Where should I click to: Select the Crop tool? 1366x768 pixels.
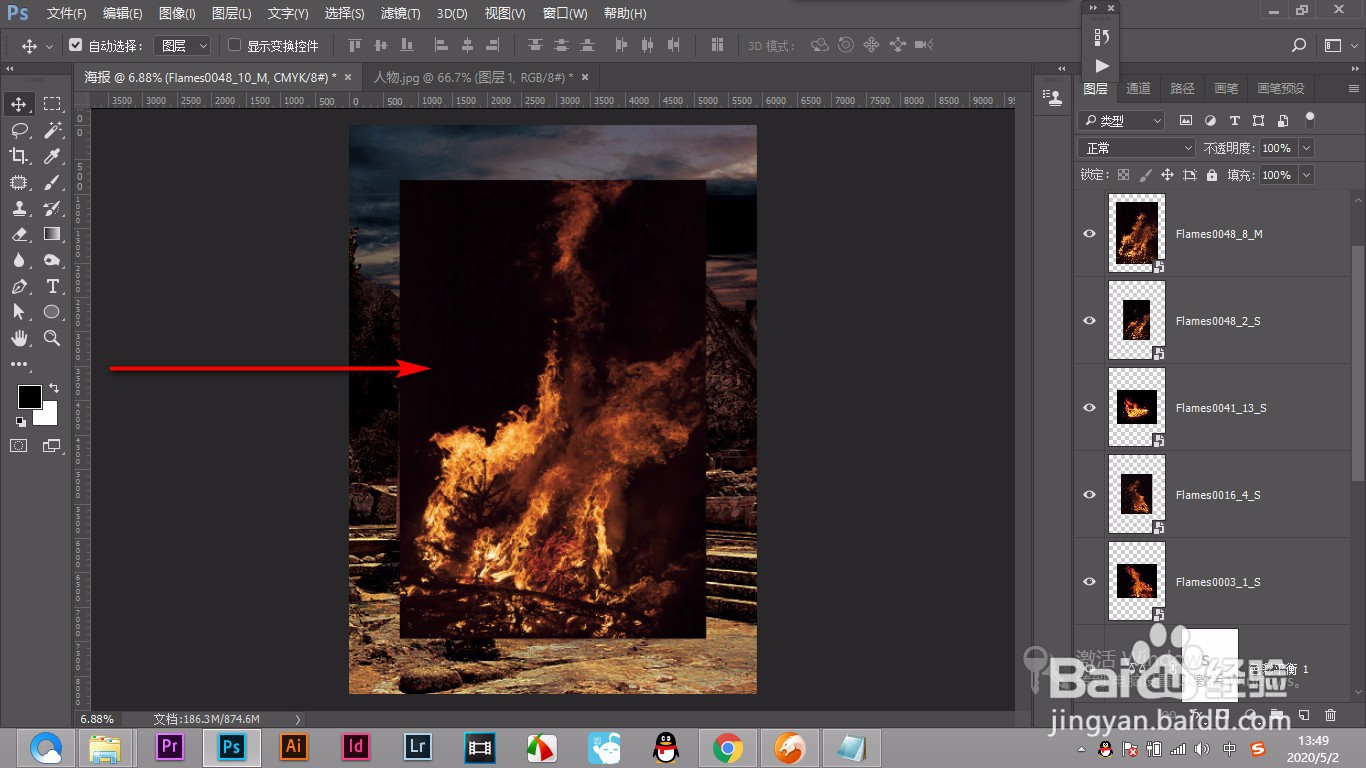(19, 156)
